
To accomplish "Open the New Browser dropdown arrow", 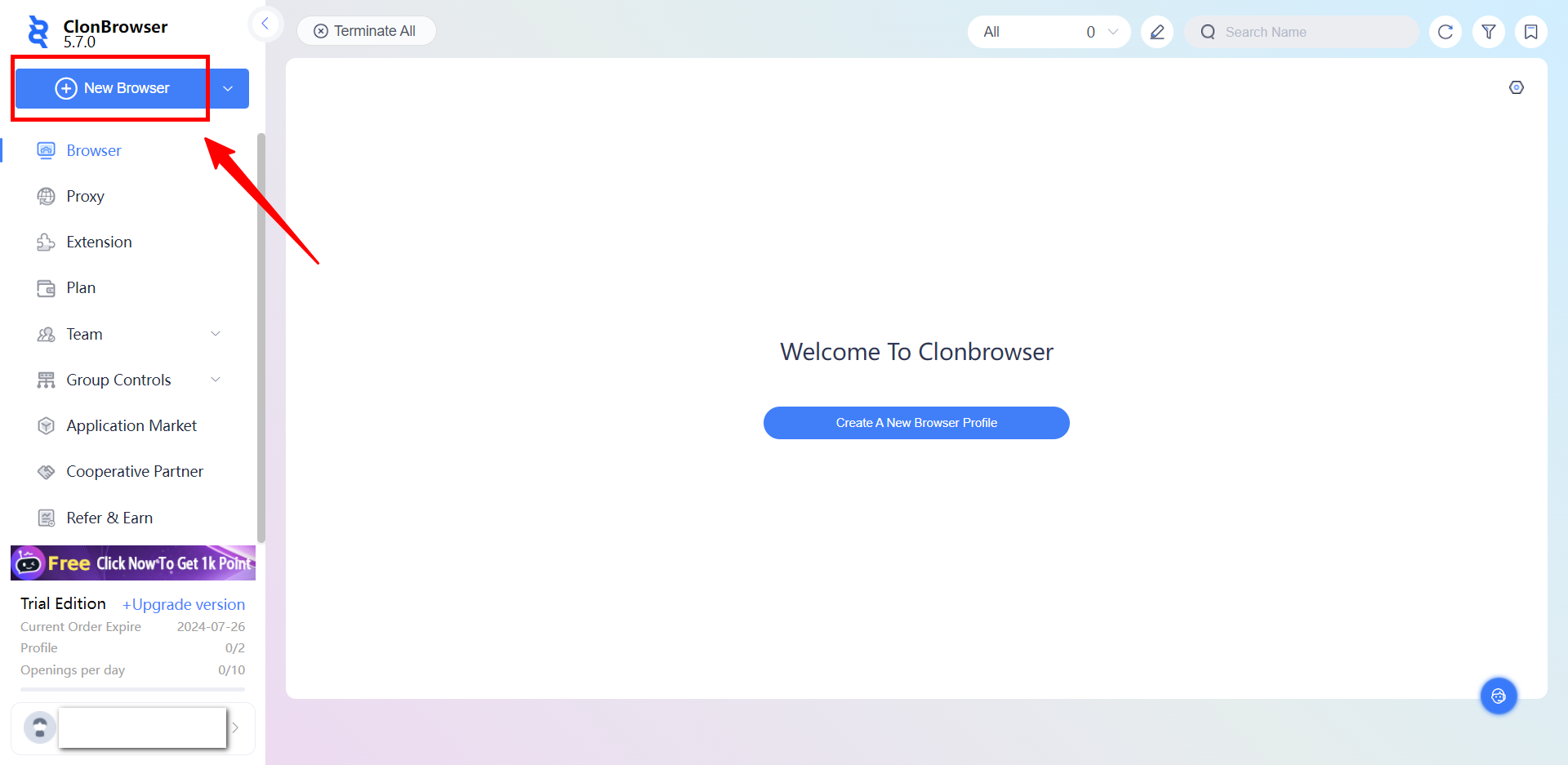I will [x=229, y=88].
